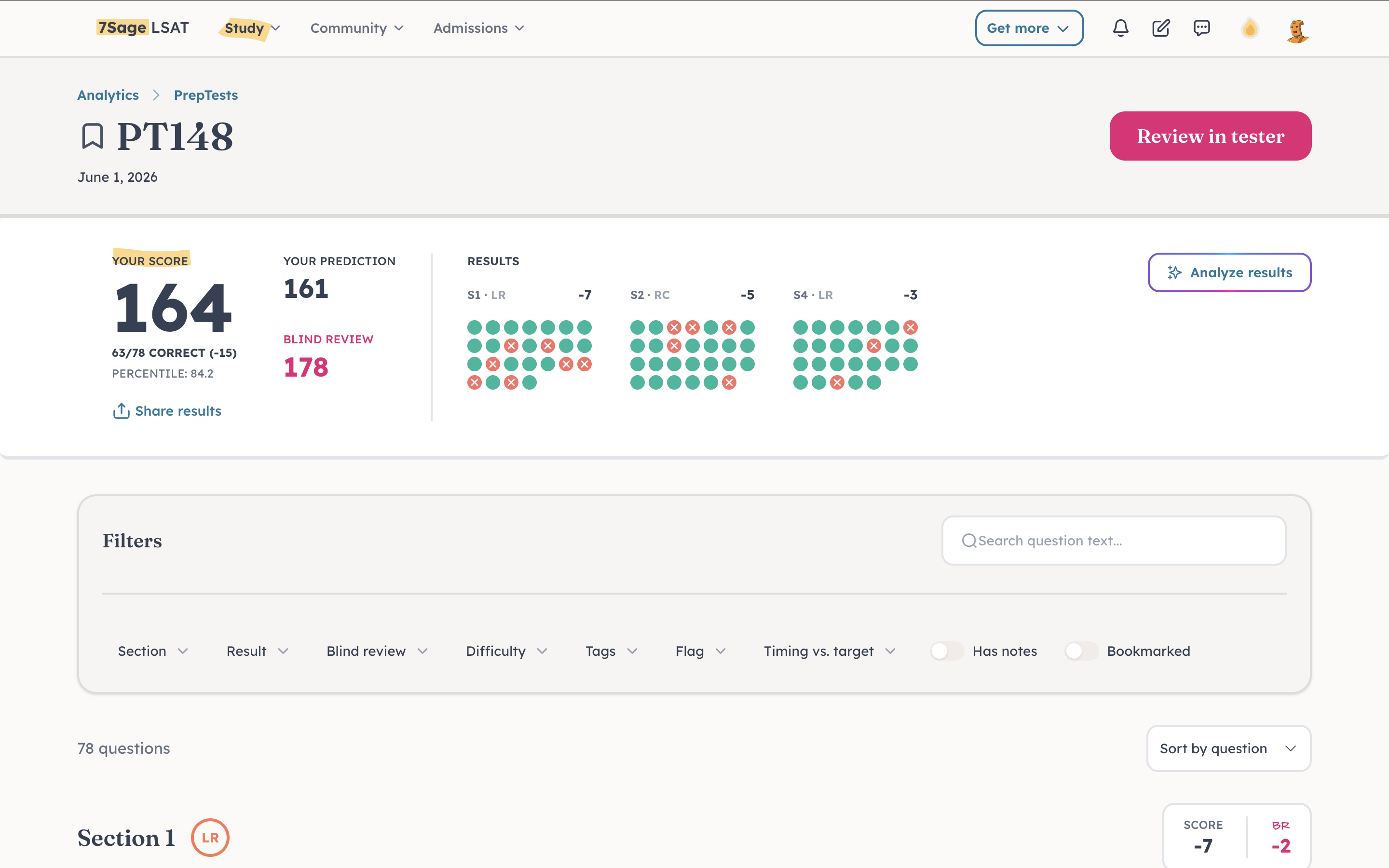Toggle the Has notes switch
The width and height of the screenshot is (1389, 868).
pyautogui.click(x=946, y=651)
